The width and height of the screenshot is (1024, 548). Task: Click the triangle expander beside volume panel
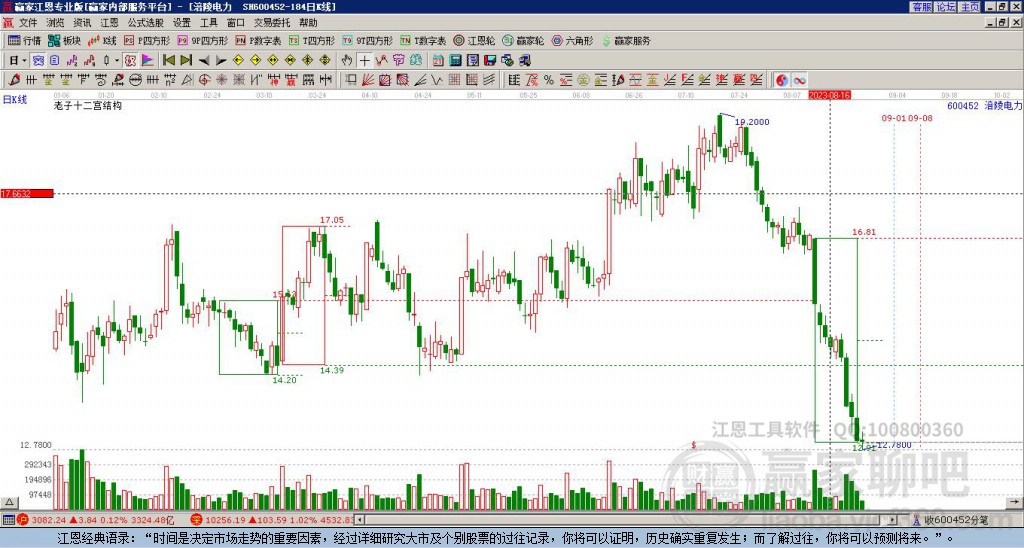point(8,502)
